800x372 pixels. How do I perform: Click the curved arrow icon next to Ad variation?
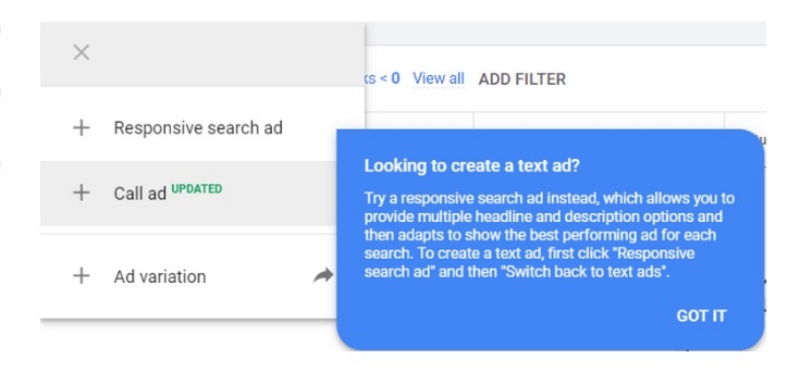[323, 276]
